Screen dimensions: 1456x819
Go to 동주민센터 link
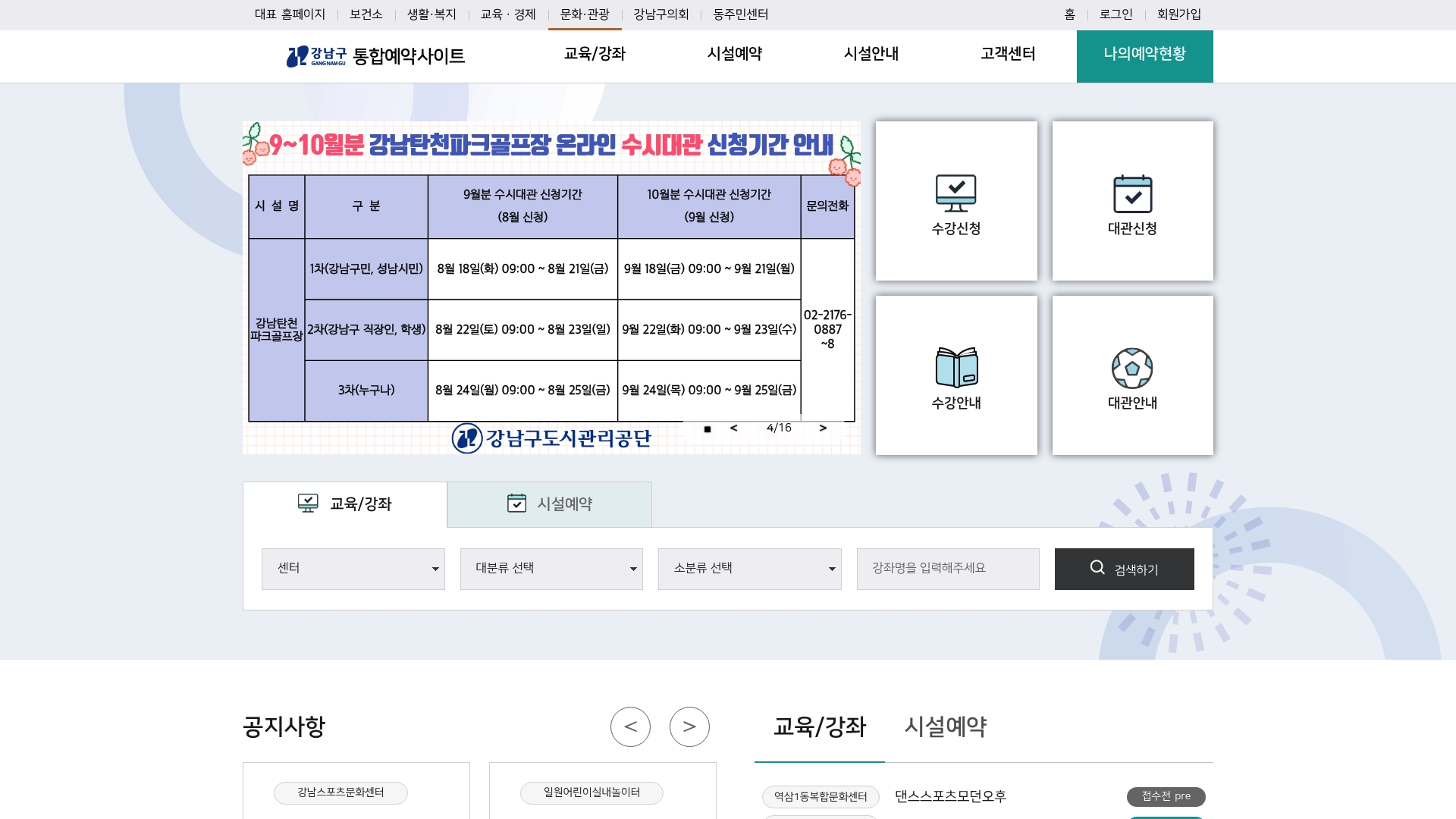pos(741,14)
